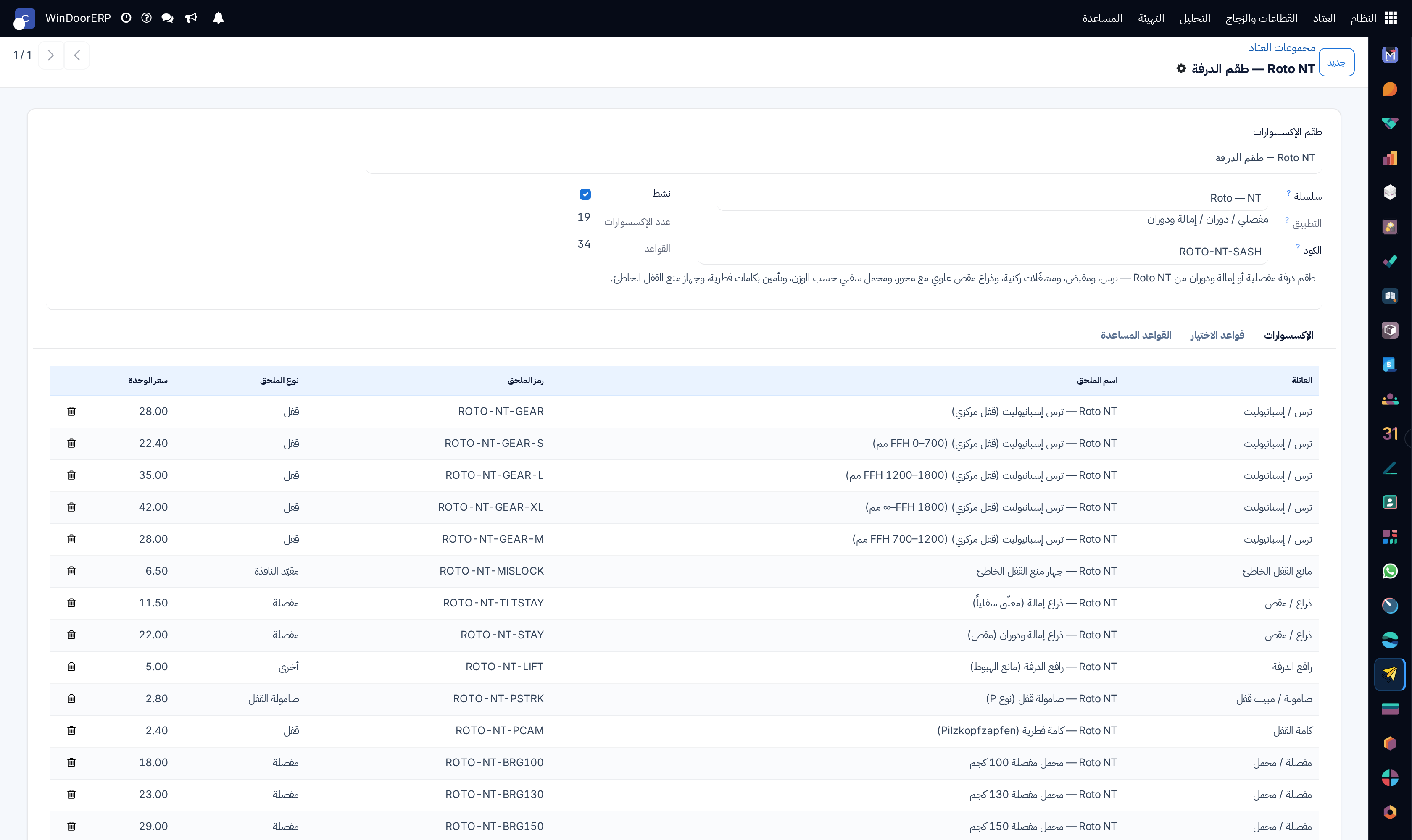The width and height of the screenshot is (1412, 840).
Task: Open the bar chart sales sidebar app
Action: tap(1390, 158)
